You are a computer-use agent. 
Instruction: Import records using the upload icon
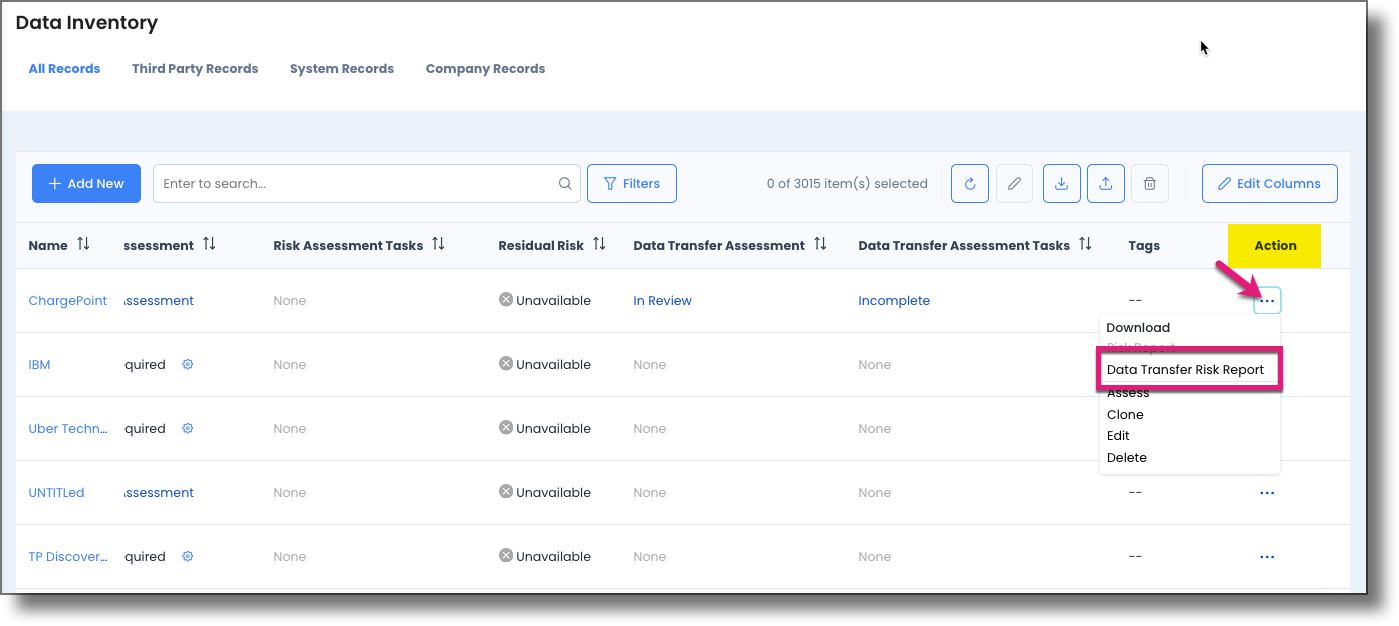tap(1105, 183)
